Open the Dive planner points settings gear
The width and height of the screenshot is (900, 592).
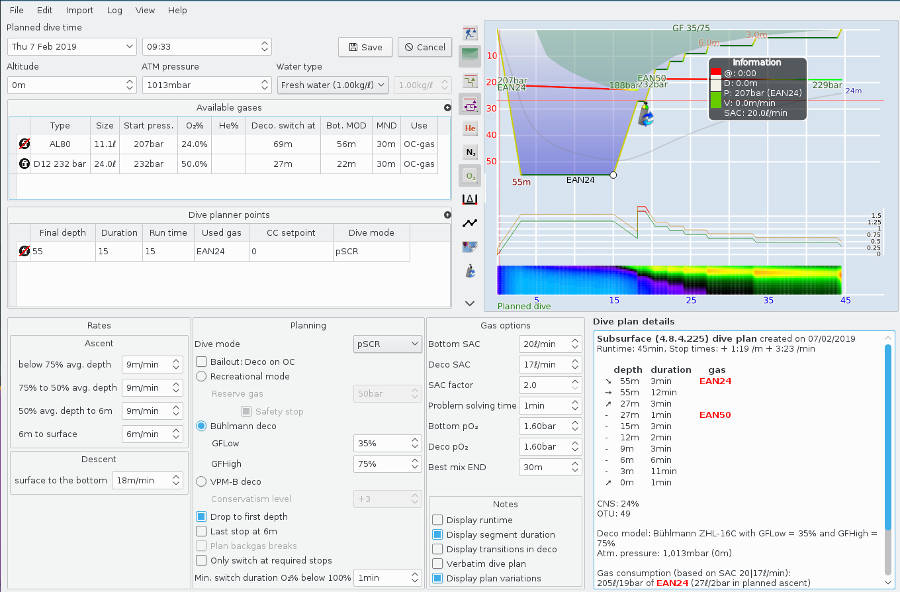[x=447, y=214]
